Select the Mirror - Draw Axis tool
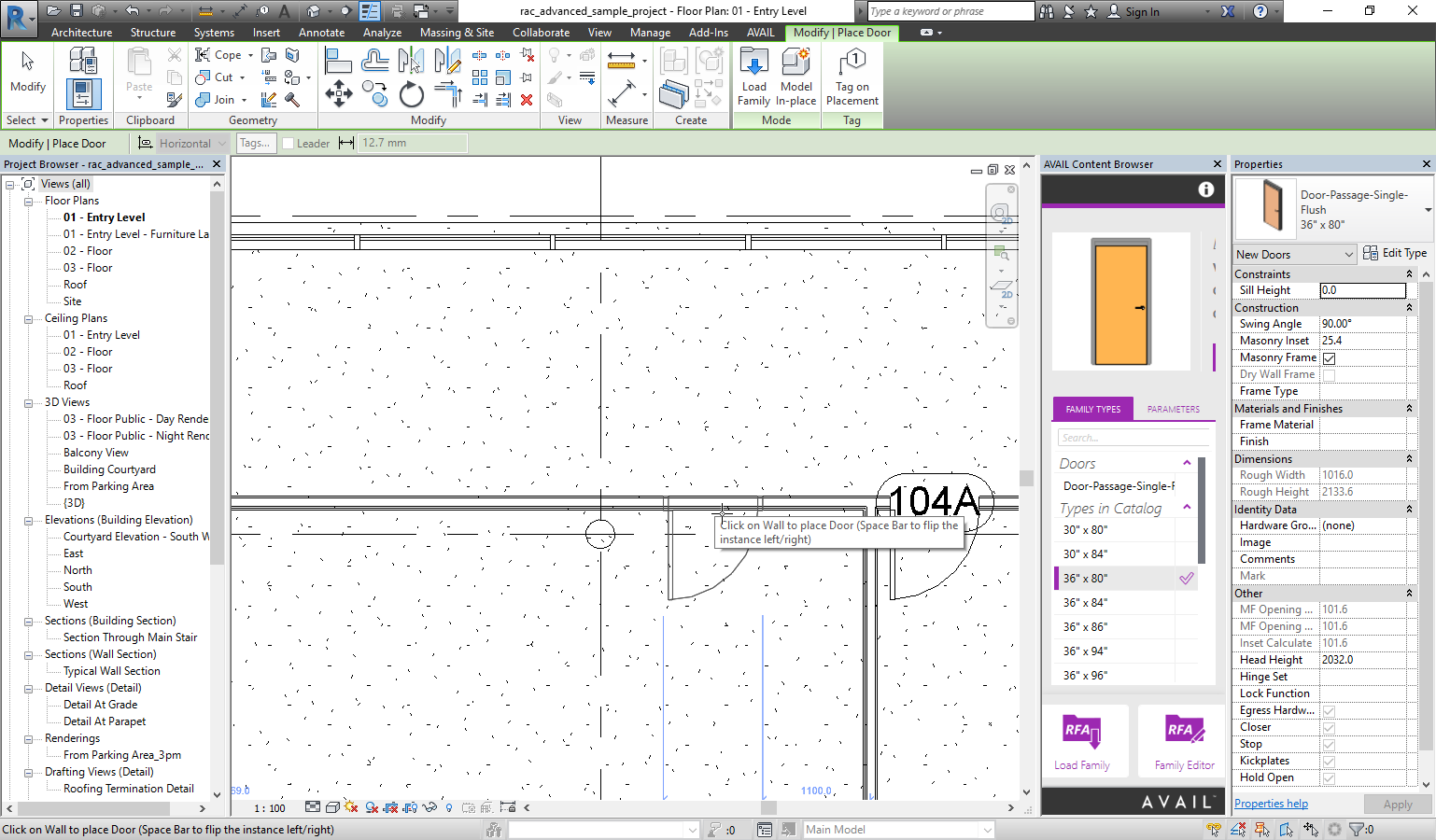The image size is (1436, 840). 447,63
